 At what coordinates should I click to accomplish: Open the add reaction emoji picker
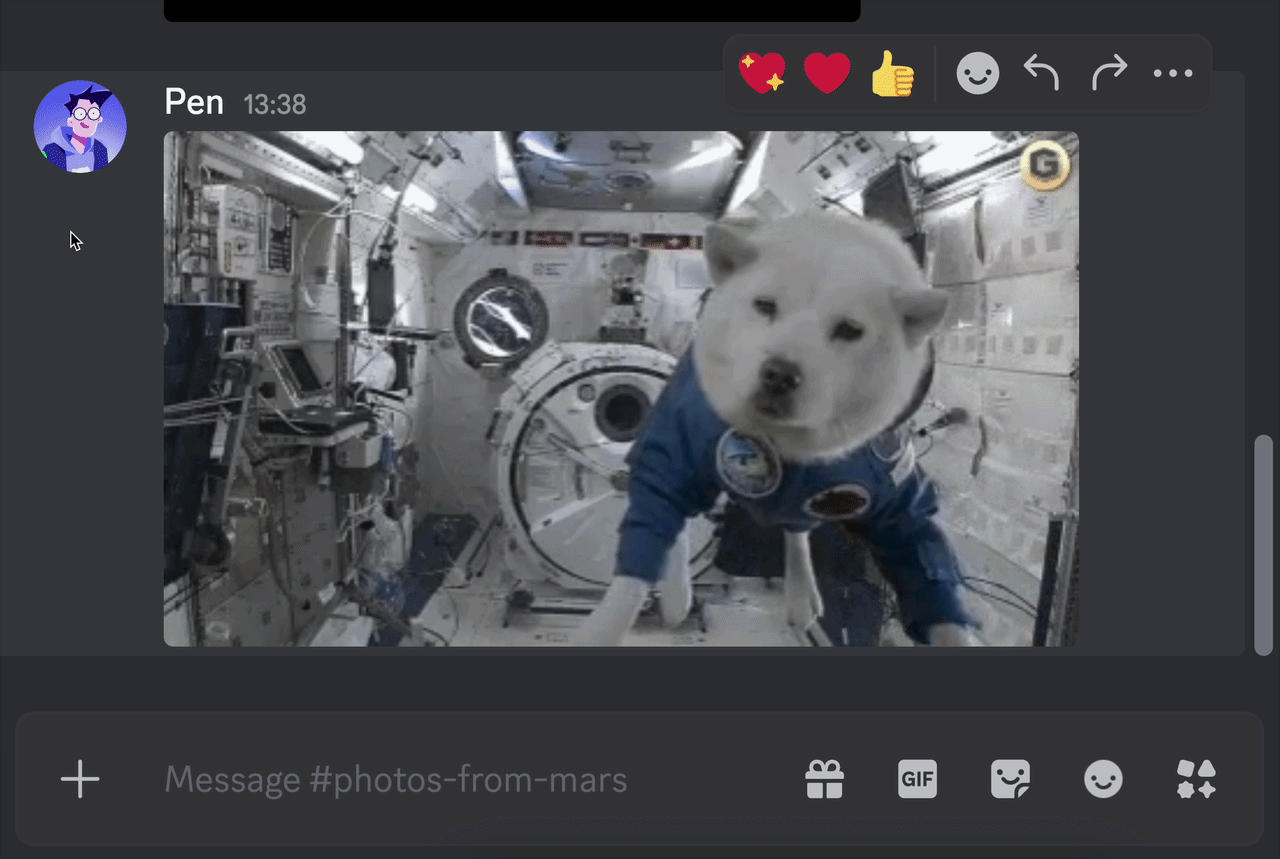[x=978, y=73]
